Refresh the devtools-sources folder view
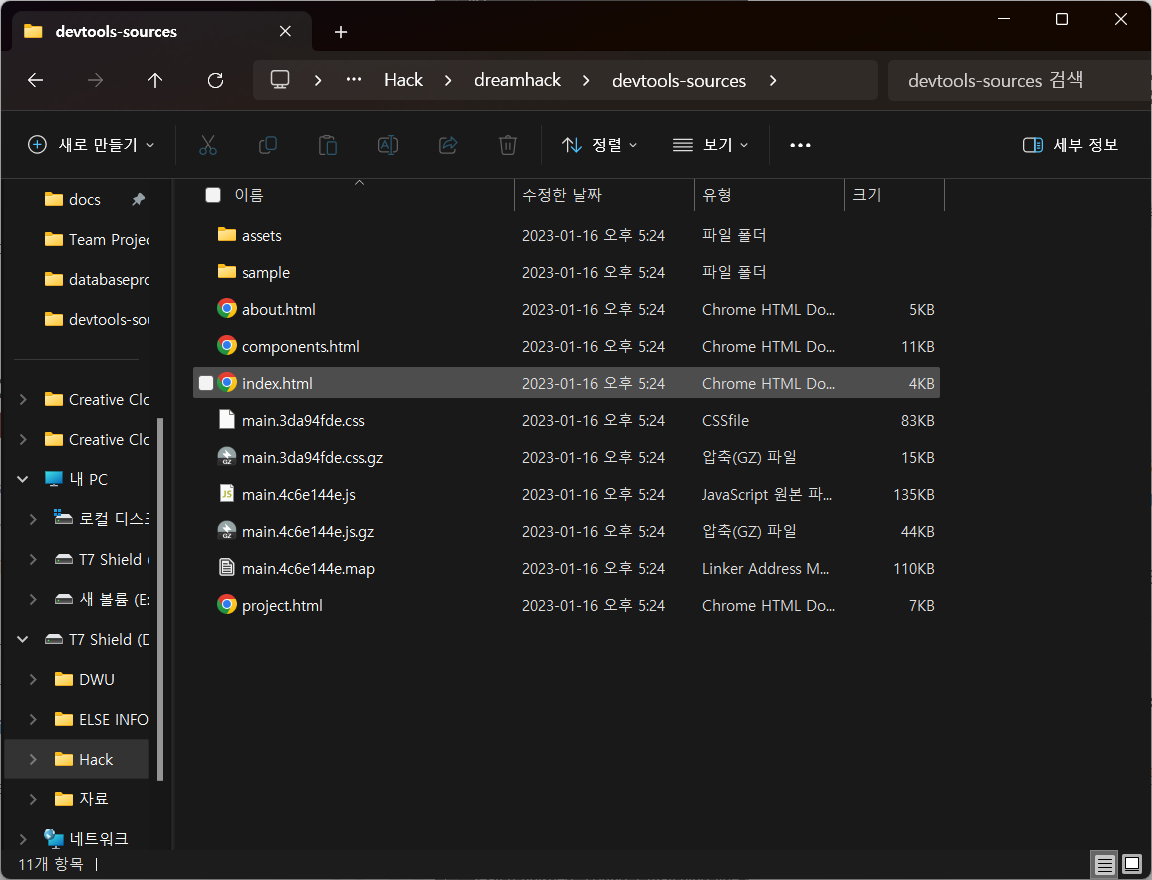Viewport: 1152px width, 880px height. click(215, 80)
